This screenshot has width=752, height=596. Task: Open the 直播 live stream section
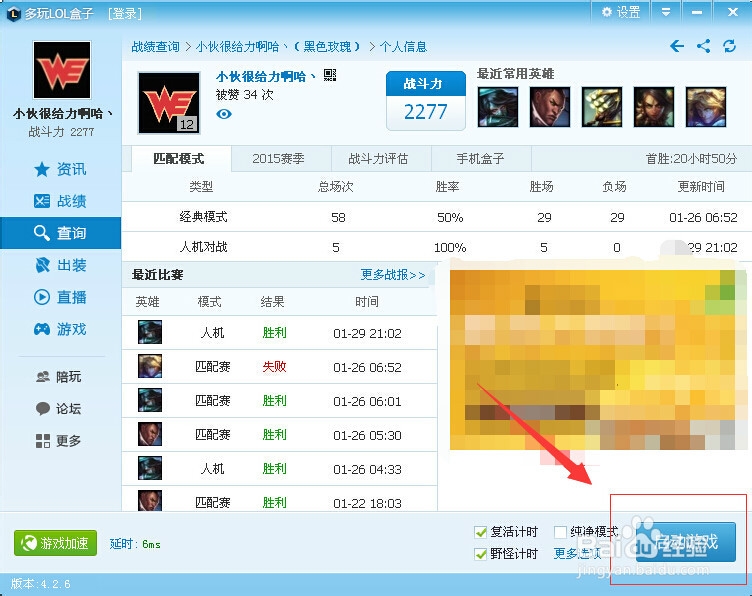click(x=60, y=297)
